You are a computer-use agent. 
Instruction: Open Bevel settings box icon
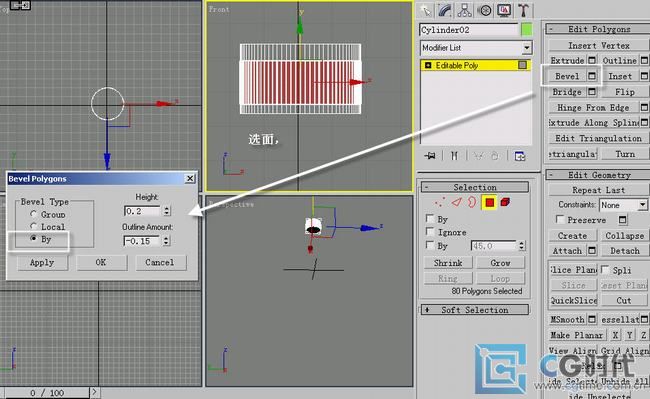tap(592, 76)
